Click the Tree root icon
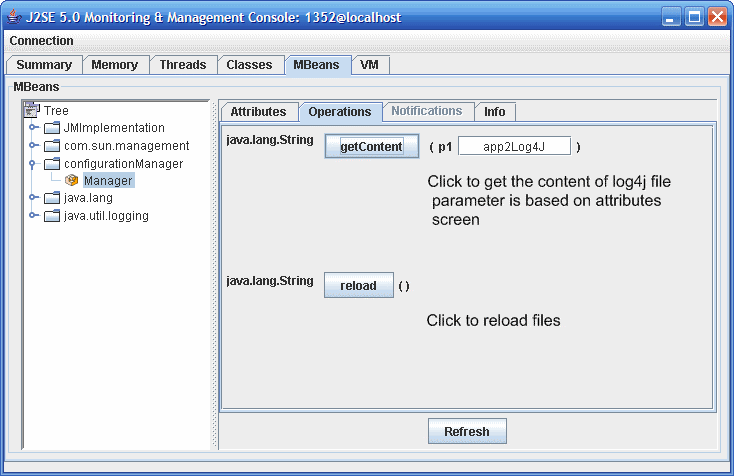734x476 pixels. (x=32, y=111)
